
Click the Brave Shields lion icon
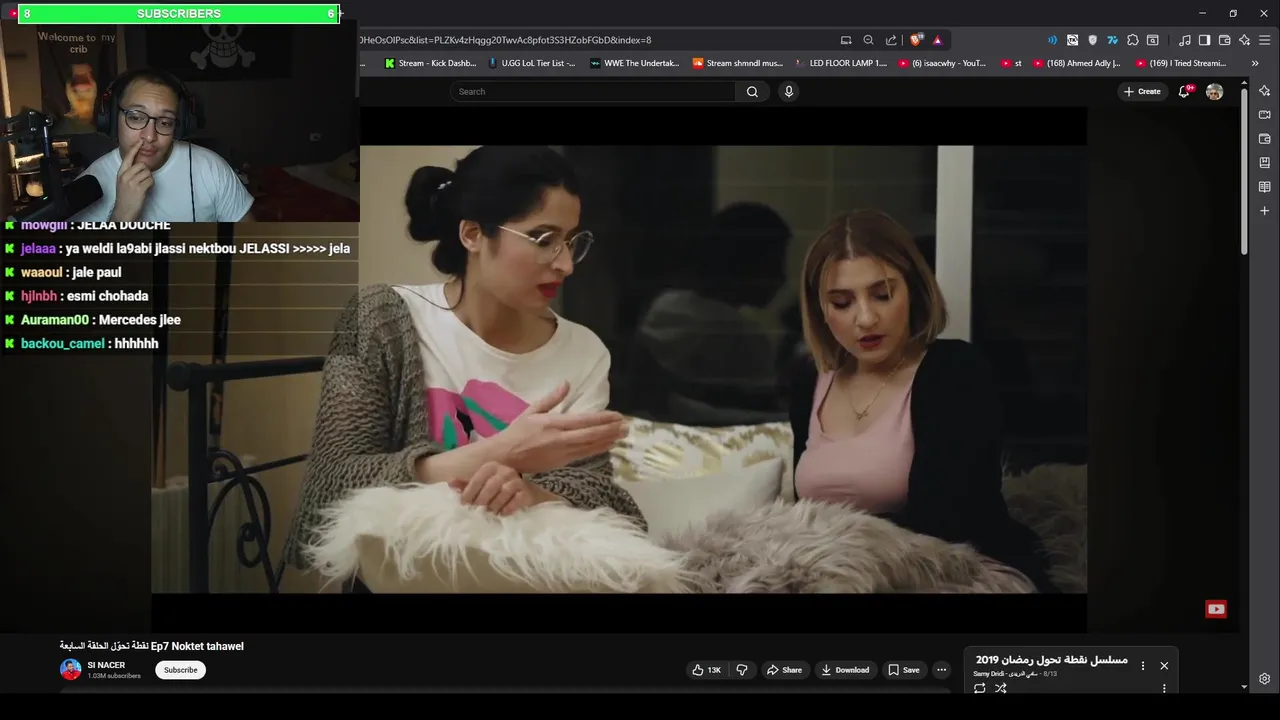pyautogui.click(x=915, y=40)
